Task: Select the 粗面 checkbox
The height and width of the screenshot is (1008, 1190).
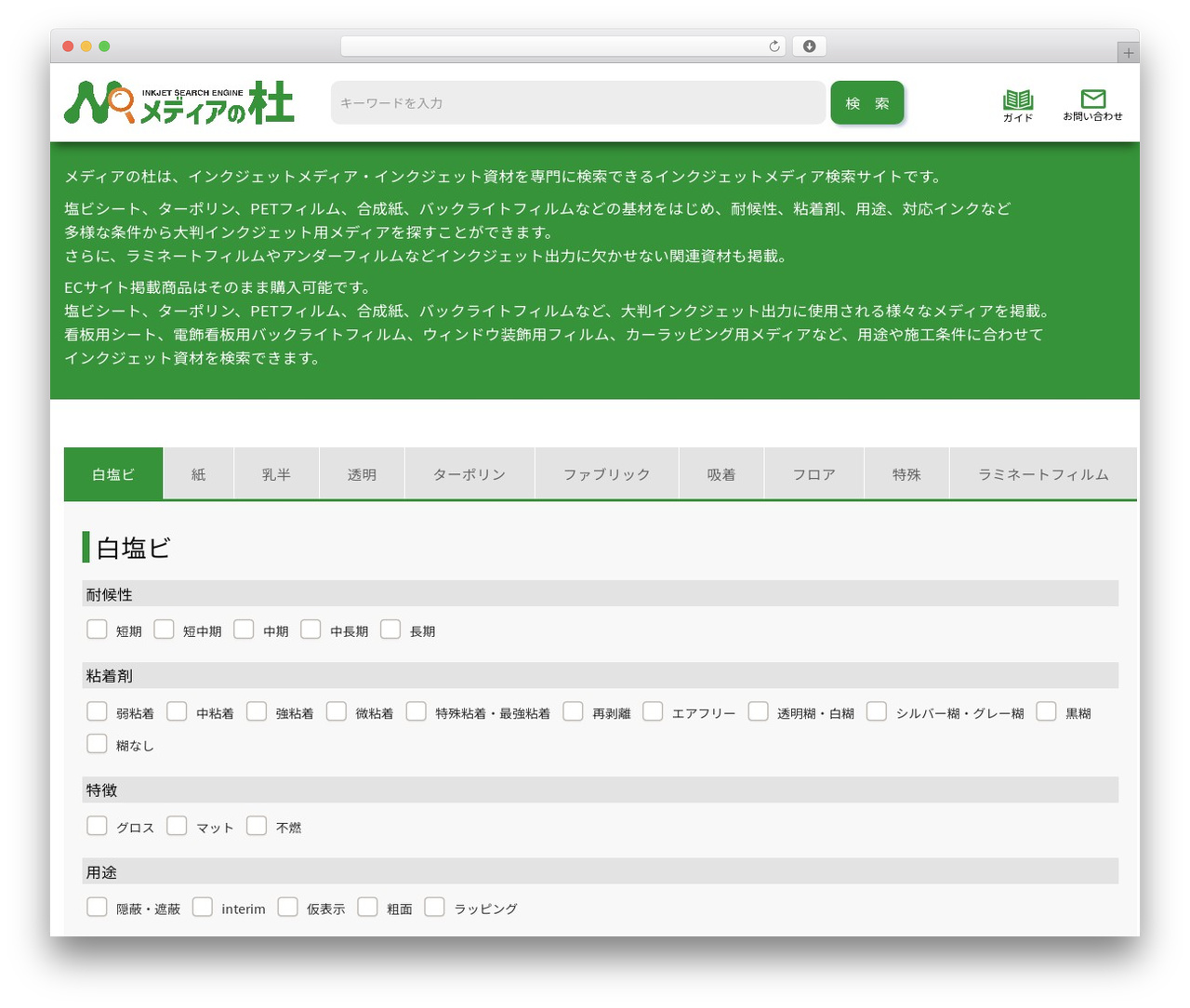Action: (x=367, y=907)
